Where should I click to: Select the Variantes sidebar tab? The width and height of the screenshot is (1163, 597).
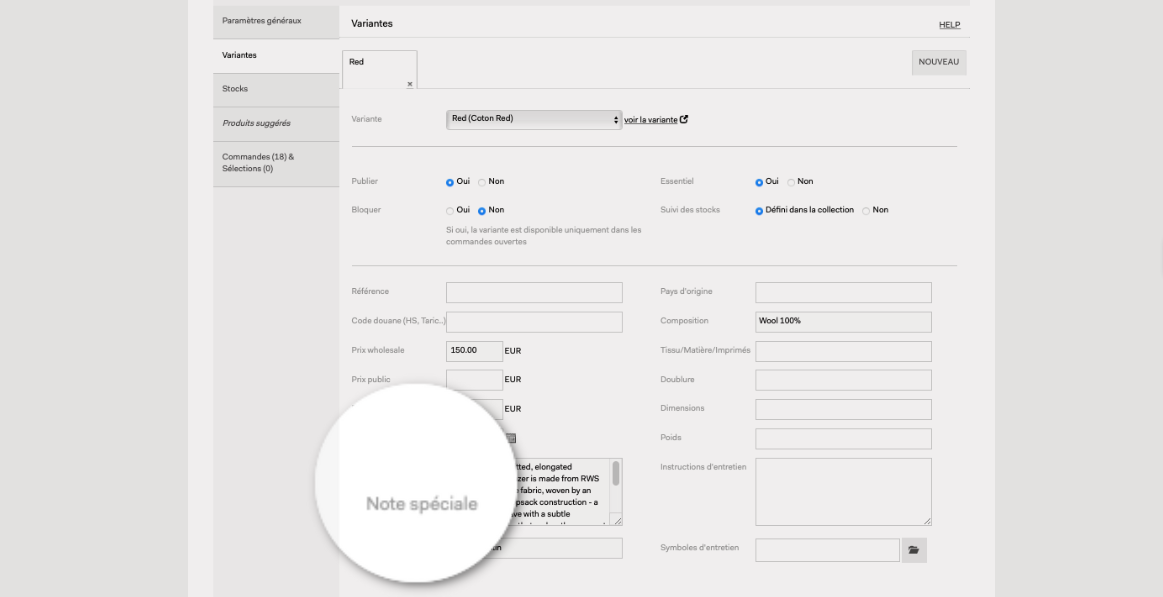pyautogui.click(x=276, y=56)
